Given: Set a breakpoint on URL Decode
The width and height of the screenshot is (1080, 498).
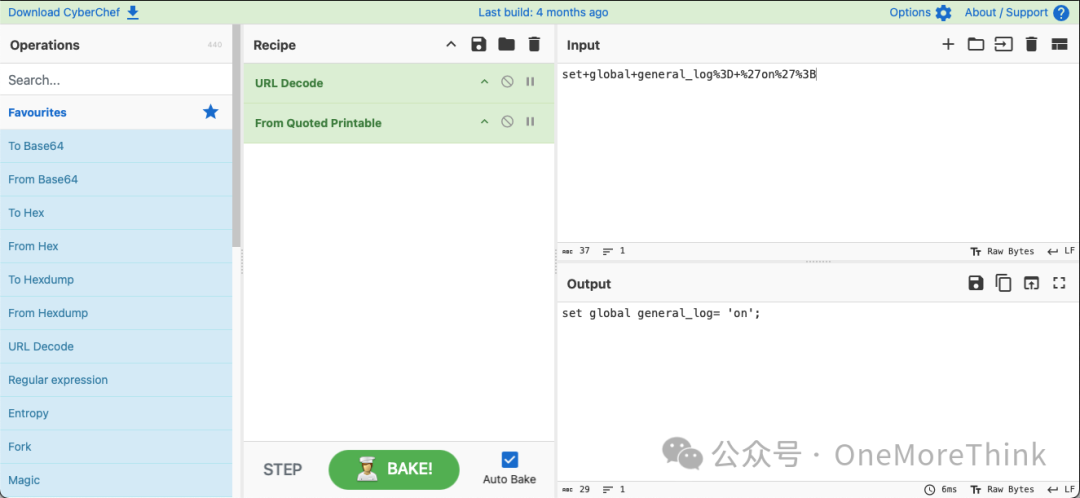Looking at the screenshot, I should point(530,82).
